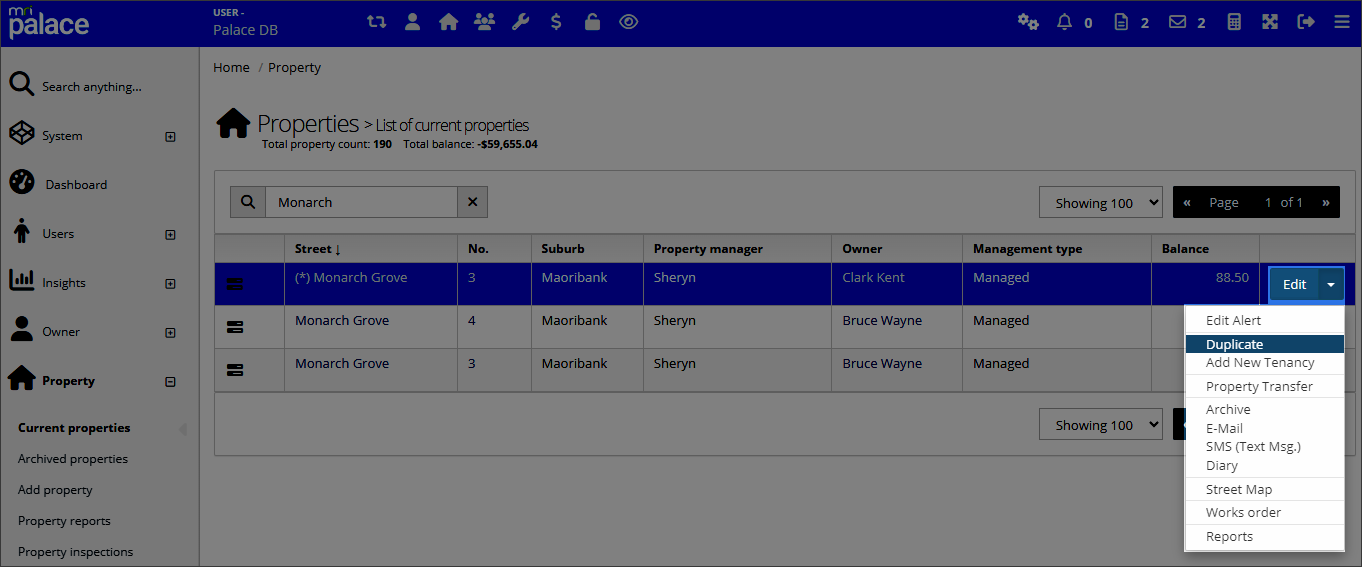Go to the Home breadcrumb
The width and height of the screenshot is (1362, 567).
(x=231, y=67)
